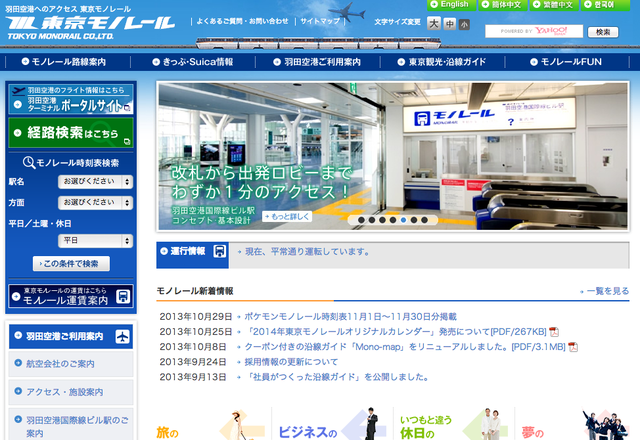Click the slideshow station image
Screen dimensions: 640x440
point(393,156)
